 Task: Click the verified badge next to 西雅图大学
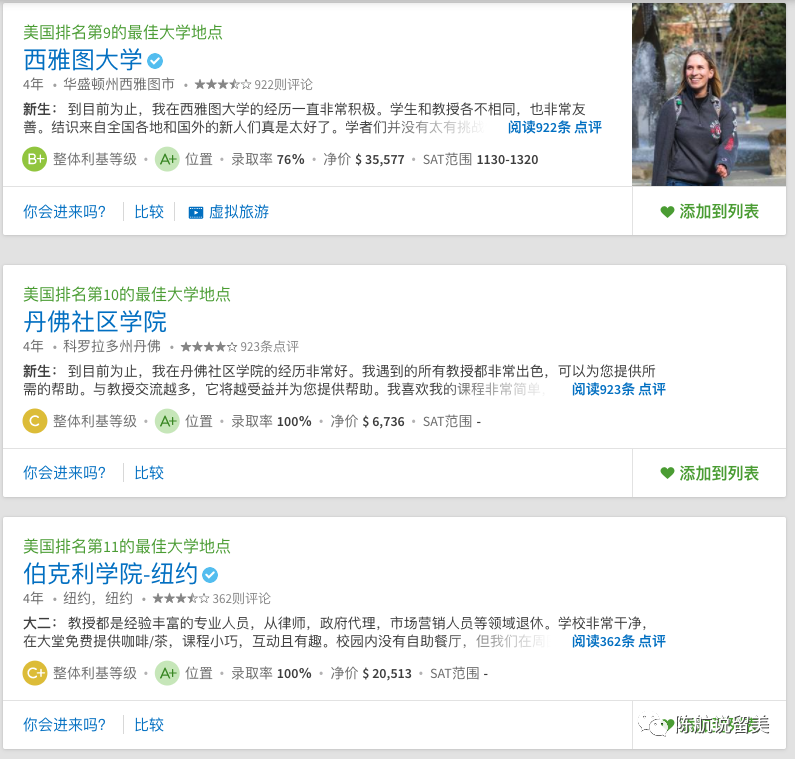(155, 61)
